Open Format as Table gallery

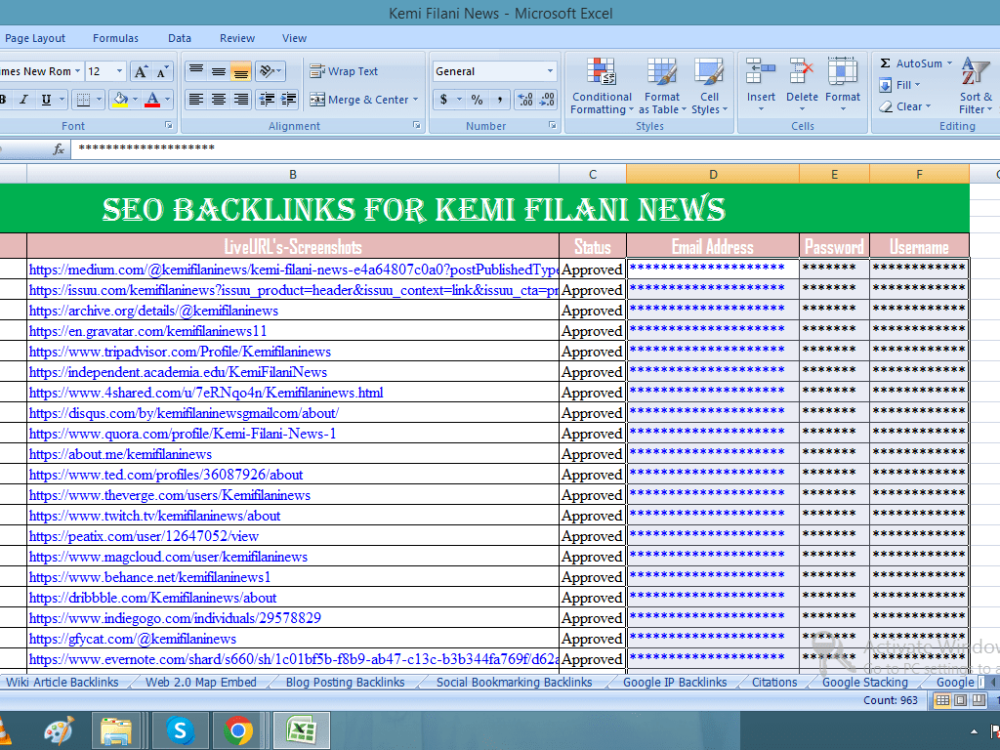pyautogui.click(x=662, y=86)
